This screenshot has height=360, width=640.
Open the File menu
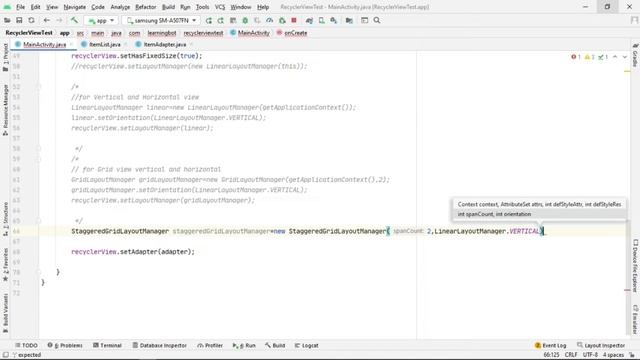coord(20,7)
